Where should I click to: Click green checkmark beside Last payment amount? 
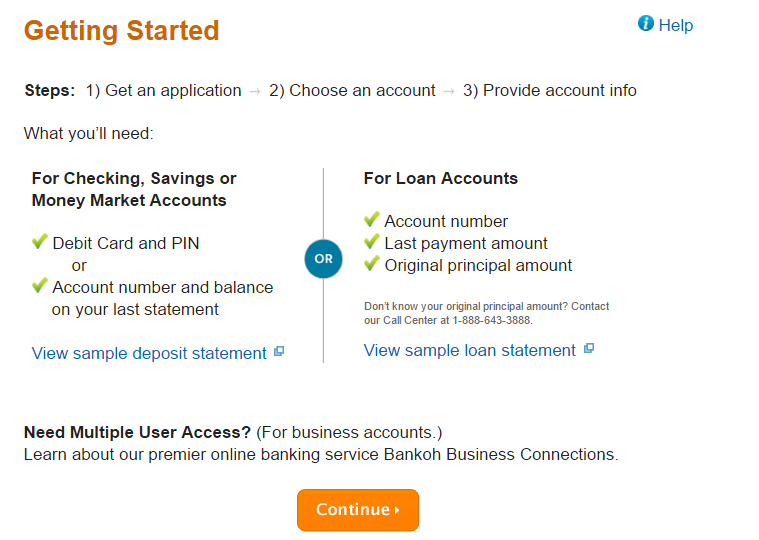pyautogui.click(x=372, y=241)
